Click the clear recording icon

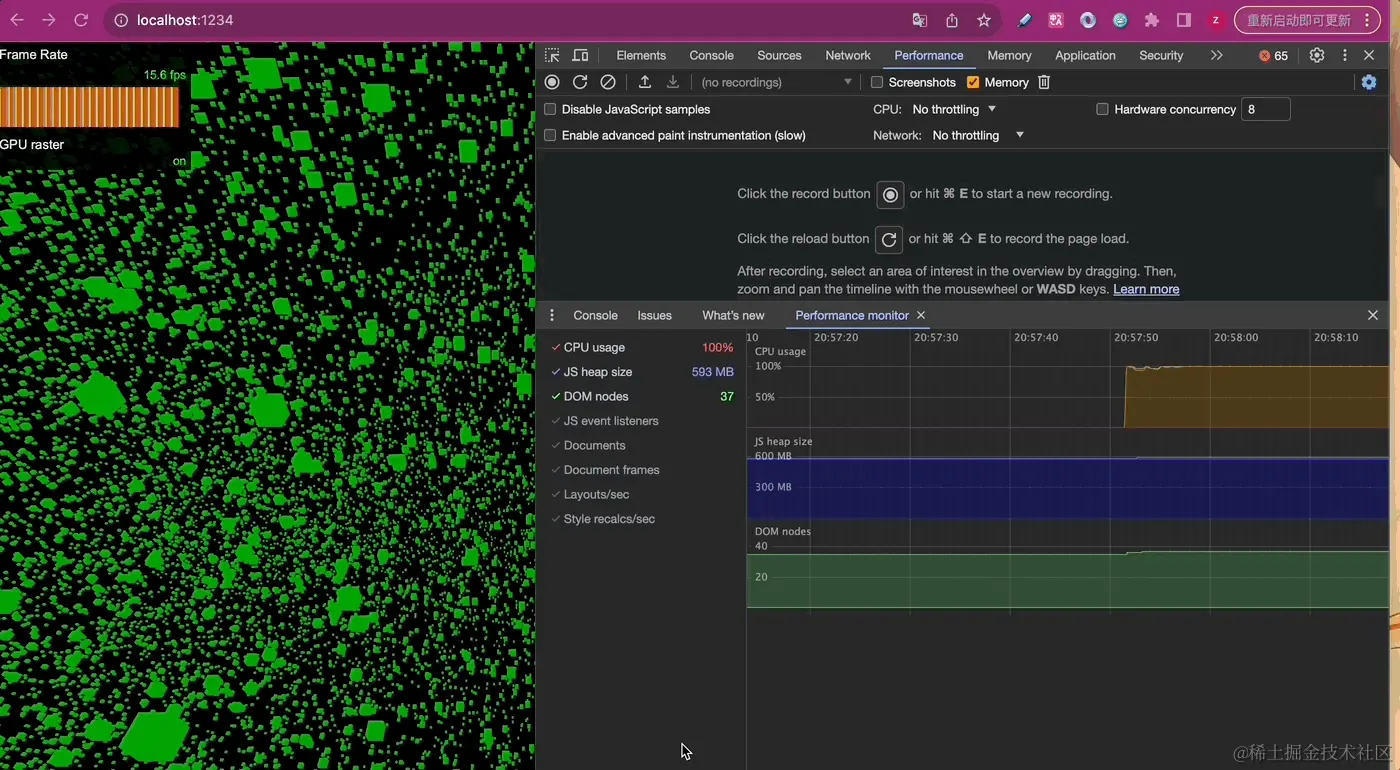(608, 82)
